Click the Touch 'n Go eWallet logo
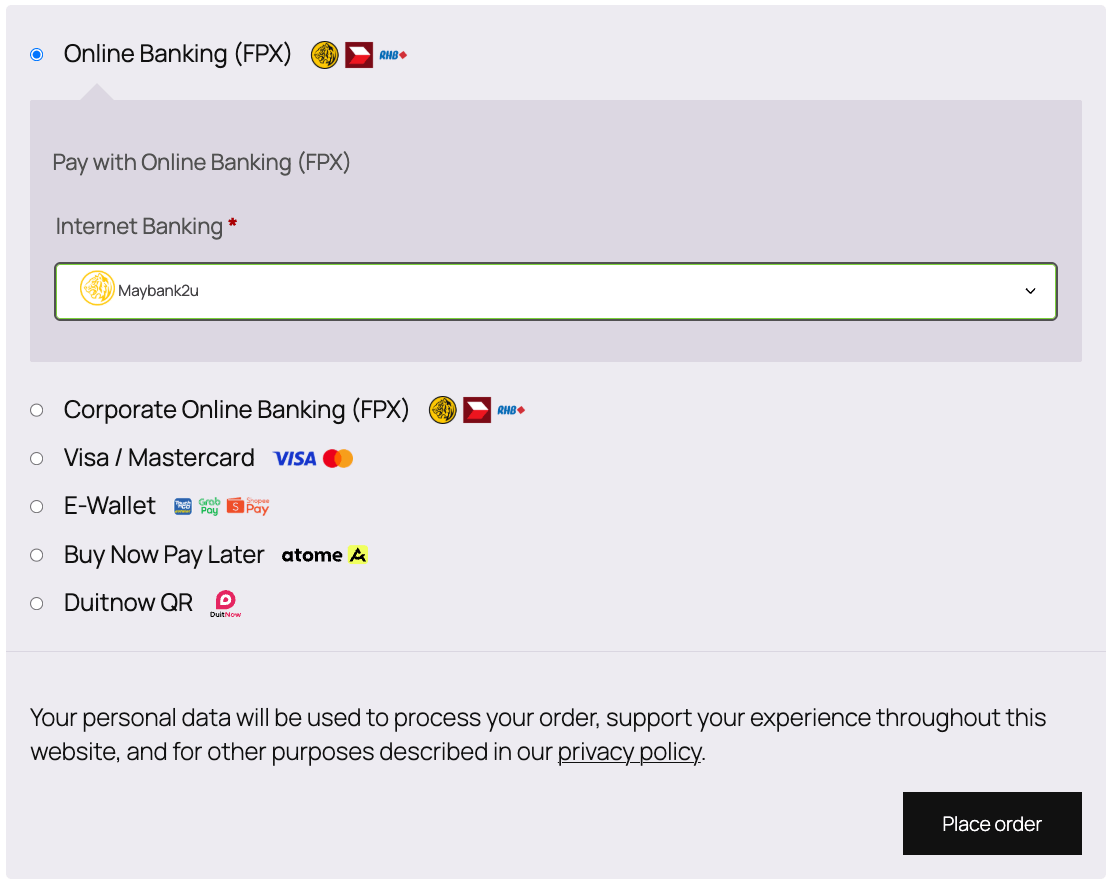 tap(183, 506)
